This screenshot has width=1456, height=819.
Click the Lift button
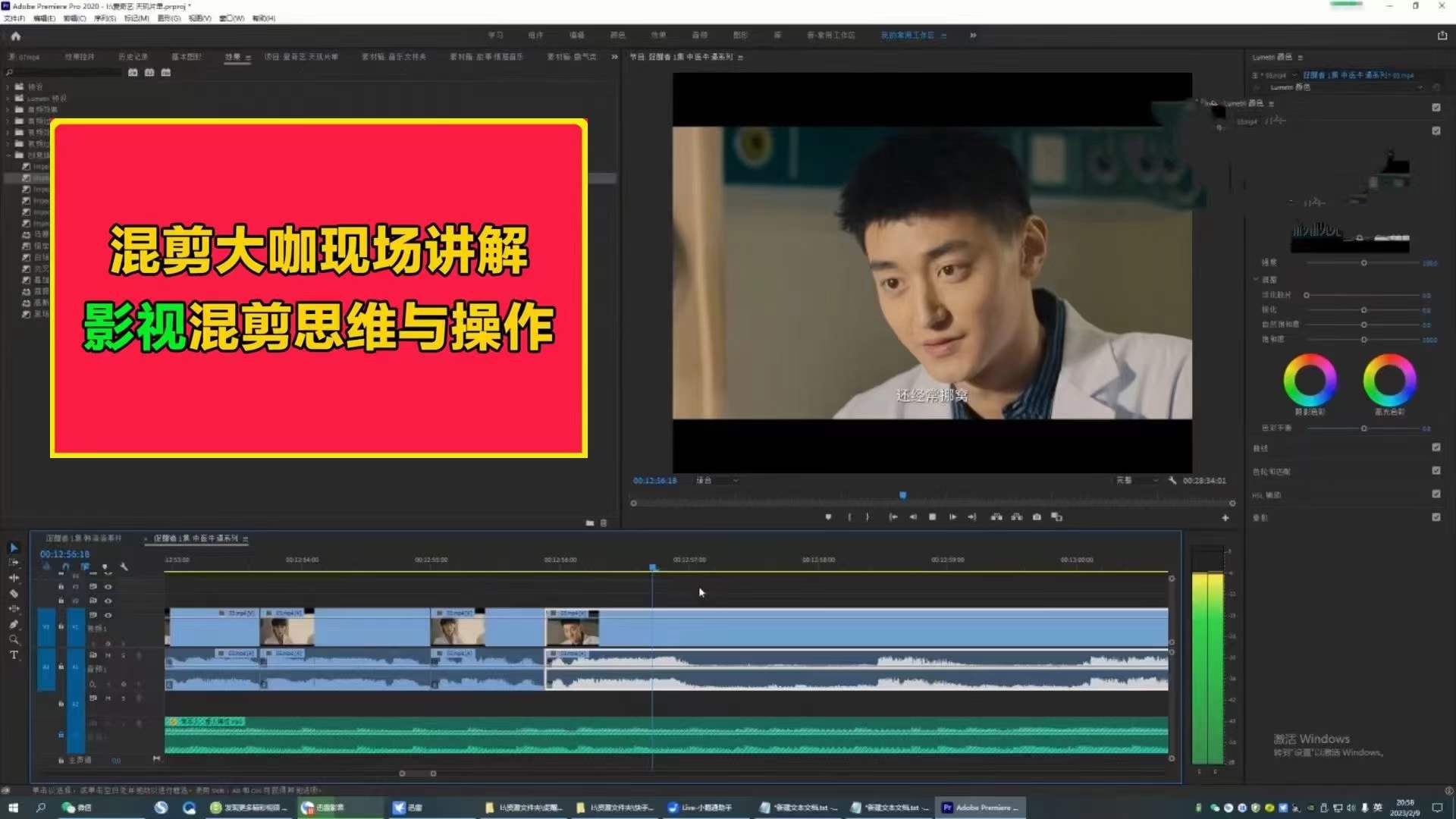(x=996, y=517)
